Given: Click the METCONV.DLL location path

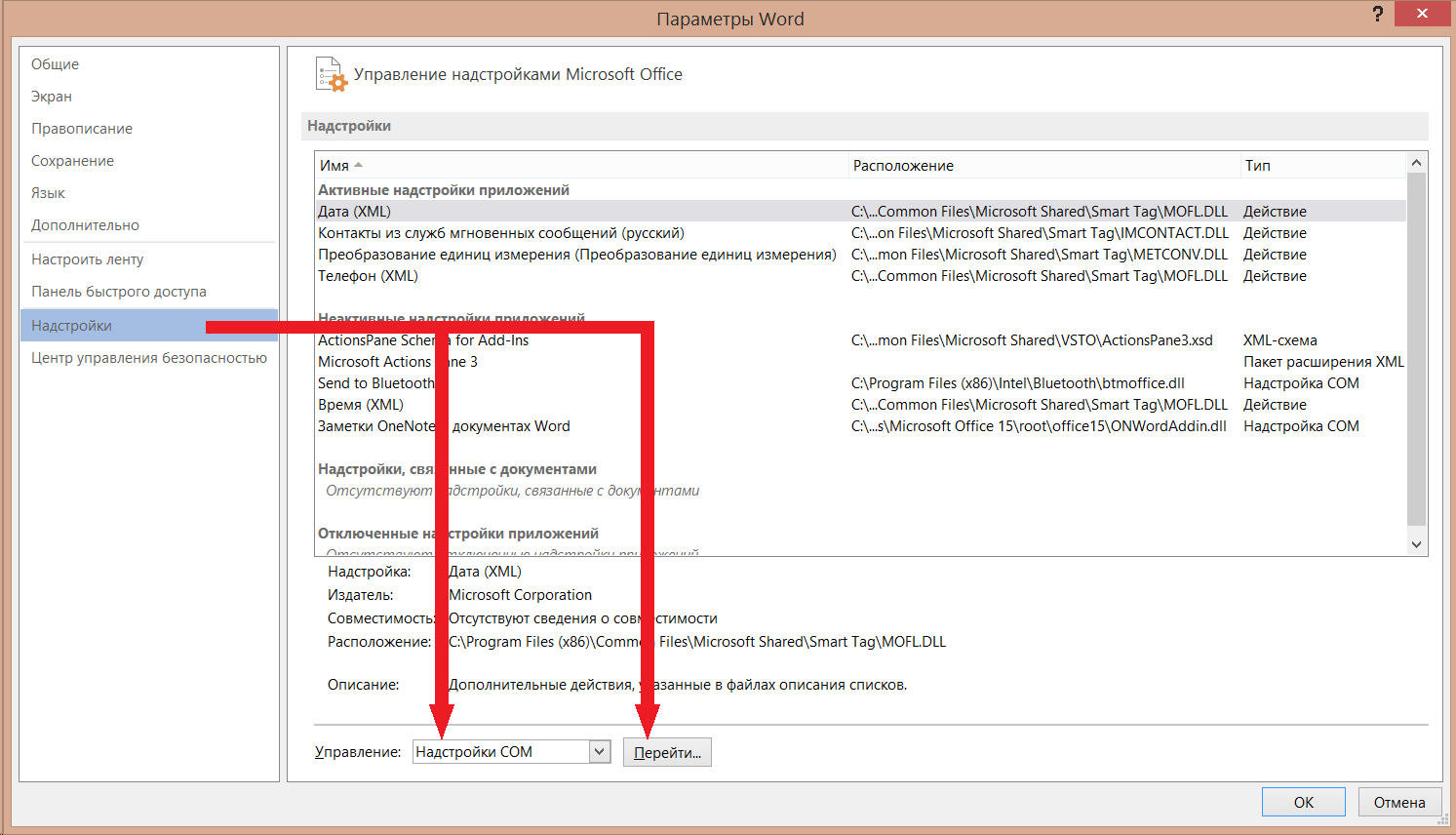Looking at the screenshot, I should coord(1040,255).
